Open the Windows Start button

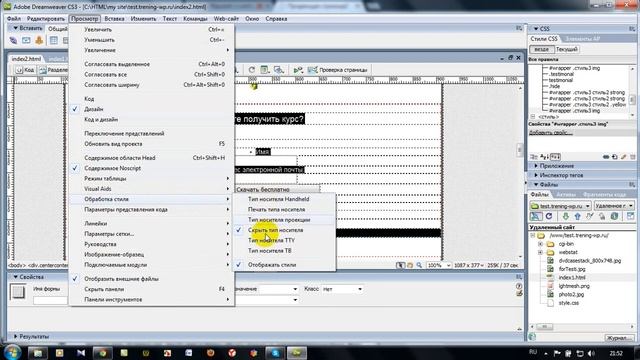(12, 352)
